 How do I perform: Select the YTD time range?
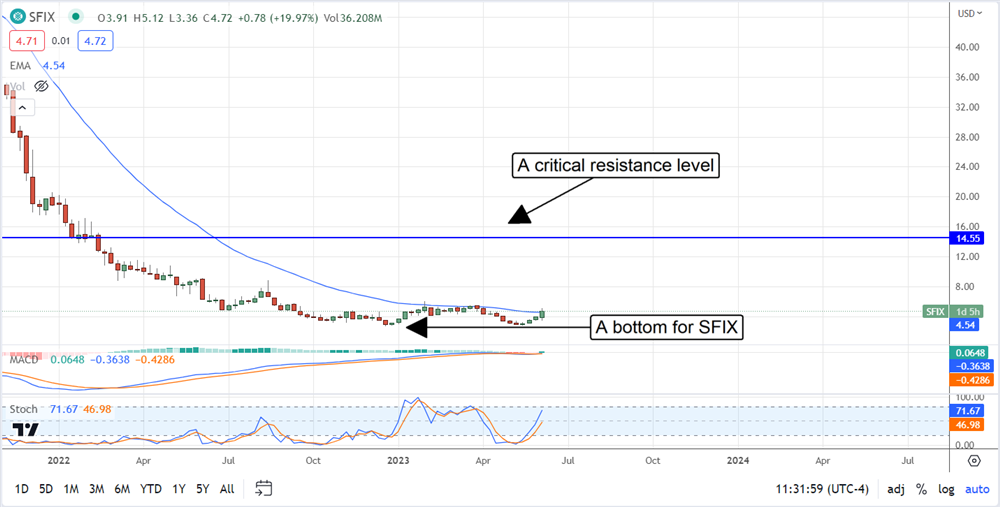point(151,489)
